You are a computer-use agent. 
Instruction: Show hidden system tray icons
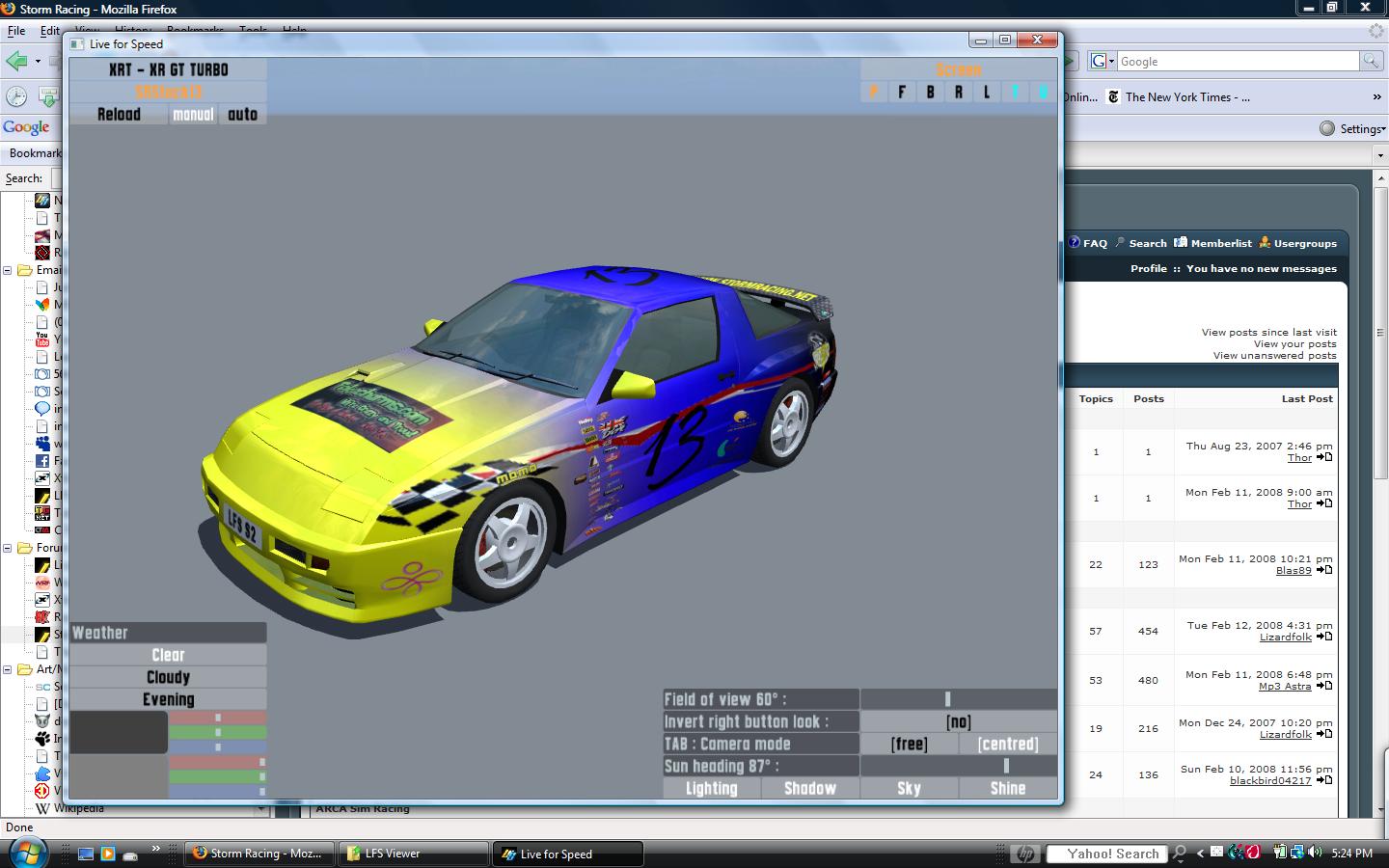click(1201, 854)
